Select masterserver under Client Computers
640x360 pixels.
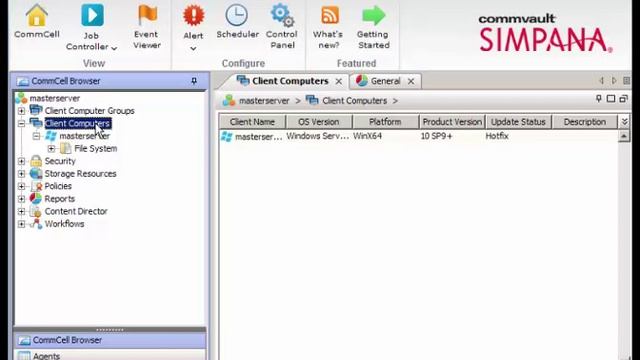(84, 136)
